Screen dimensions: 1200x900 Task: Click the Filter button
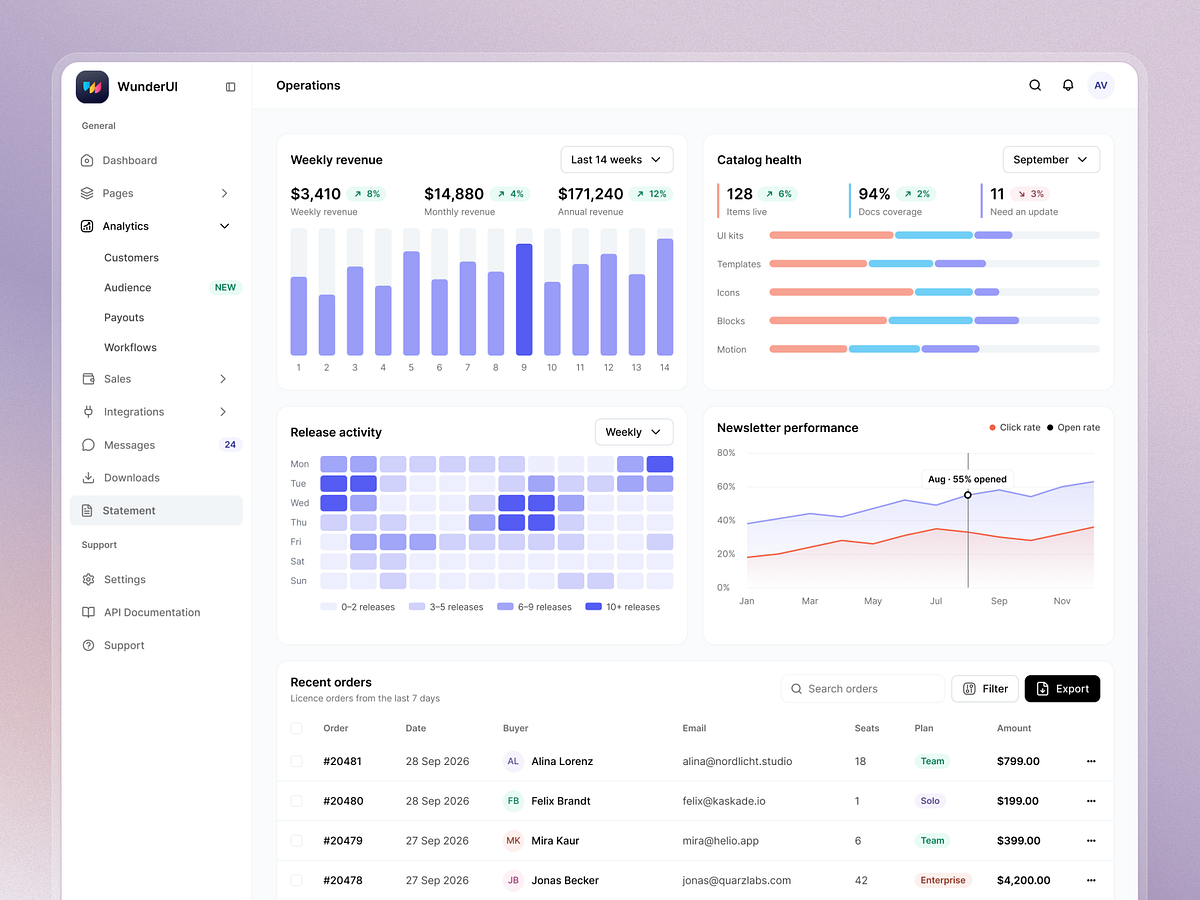click(x=985, y=689)
